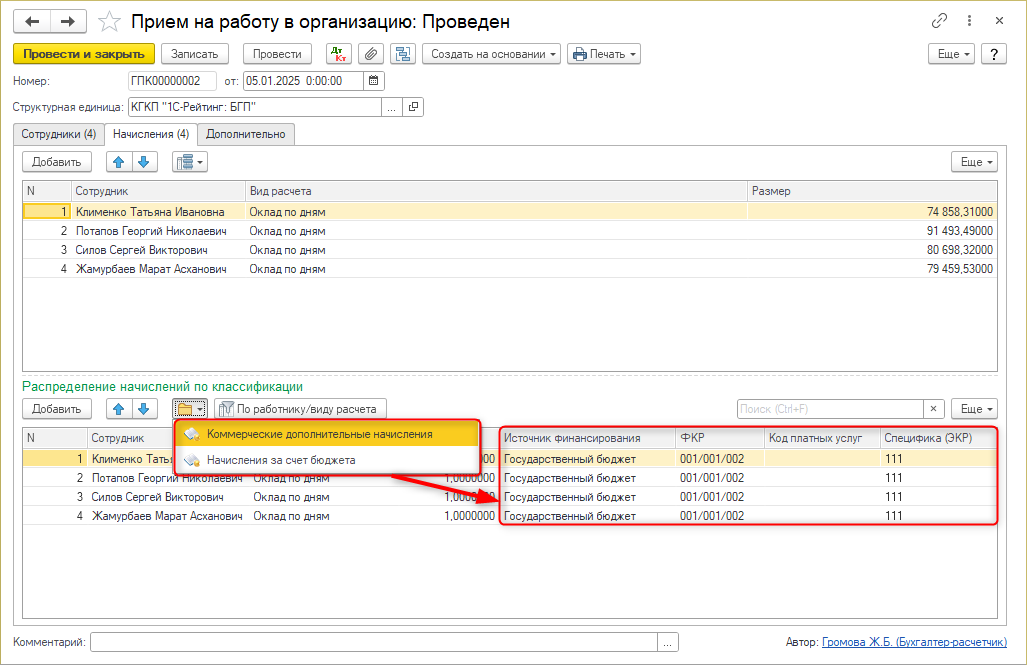
Task: Open the Дт/Кт postings report icon
Action: tap(339, 54)
